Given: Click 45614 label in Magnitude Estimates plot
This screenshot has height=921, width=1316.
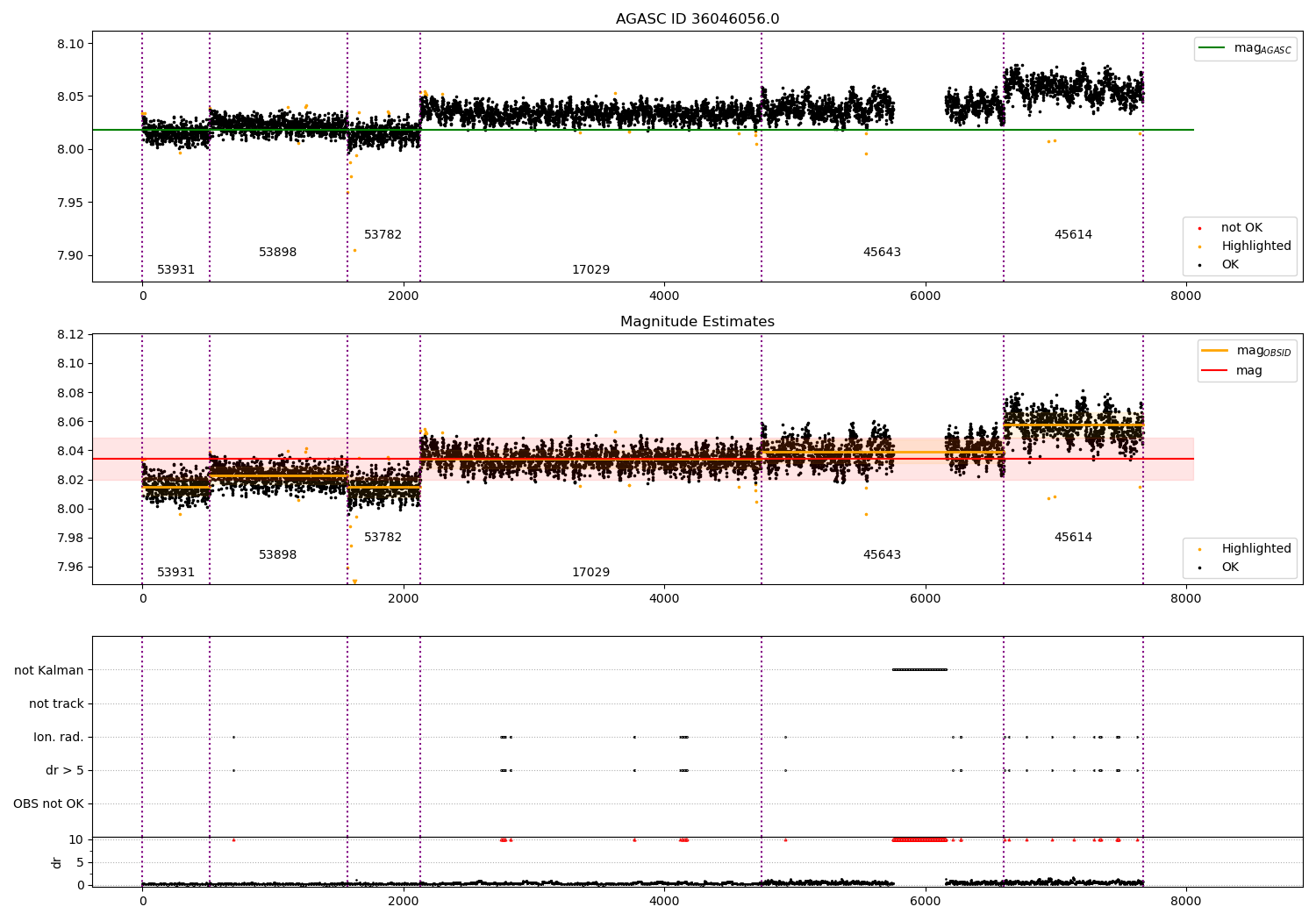Looking at the screenshot, I should (x=1074, y=538).
